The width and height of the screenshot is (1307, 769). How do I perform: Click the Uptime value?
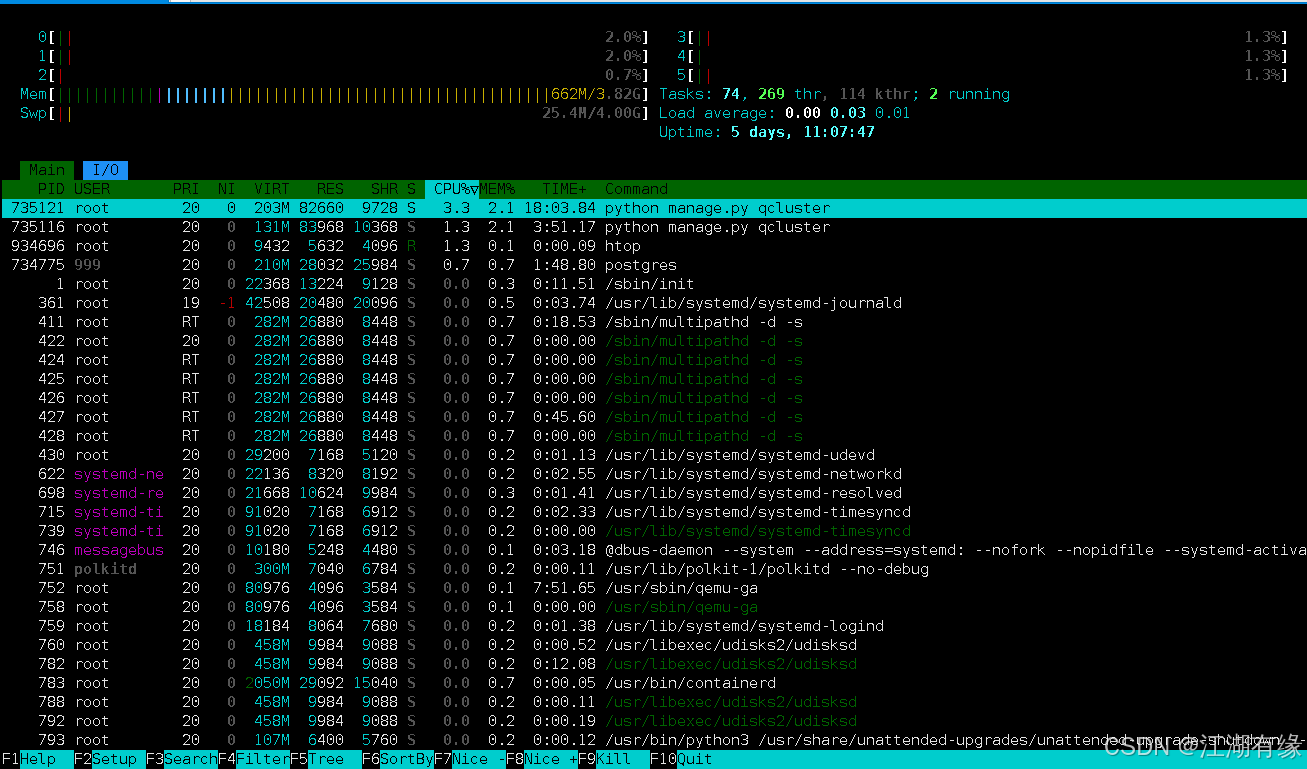[803, 132]
